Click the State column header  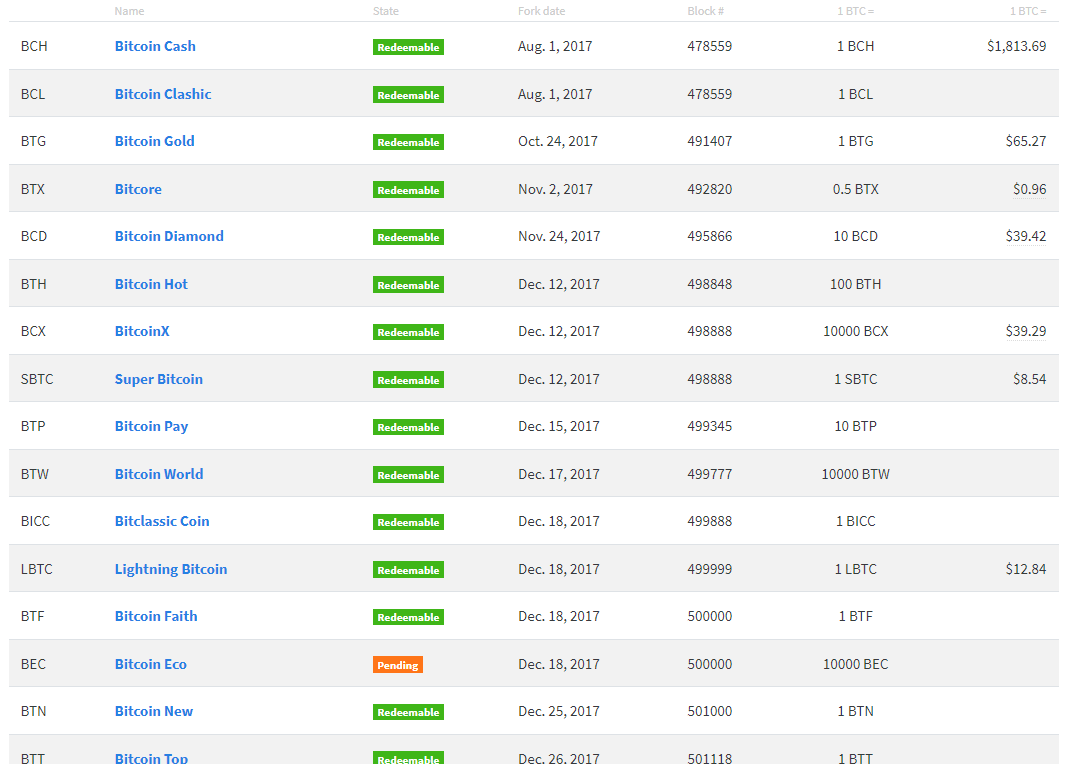[x=386, y=11]
